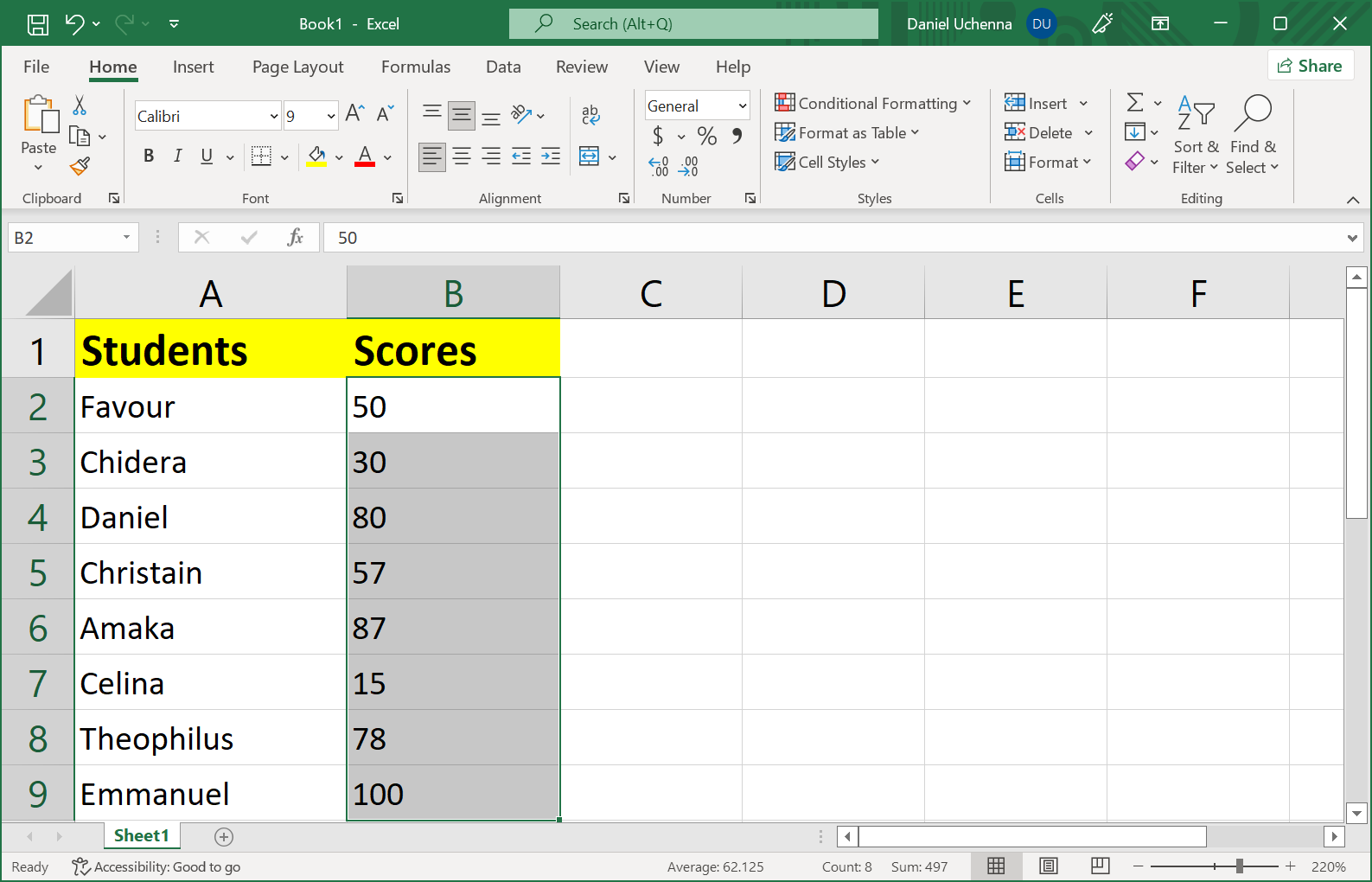This screenshot has height=882, width=1372.
Task: Click the Undo arrow icon
Action: coord(75,24)
